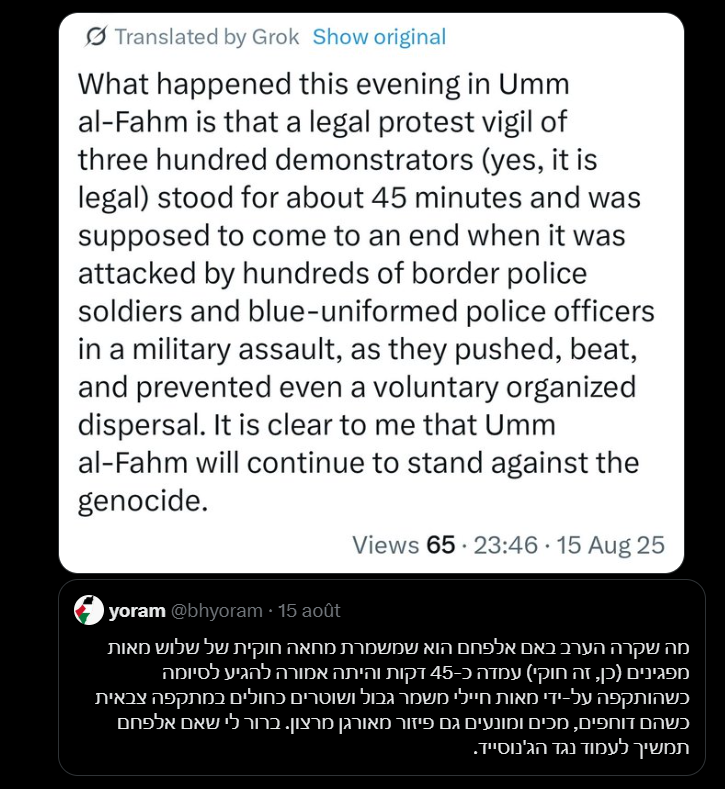
Task: Click the Grok logo icon
Action: click(x=96, y=38)
